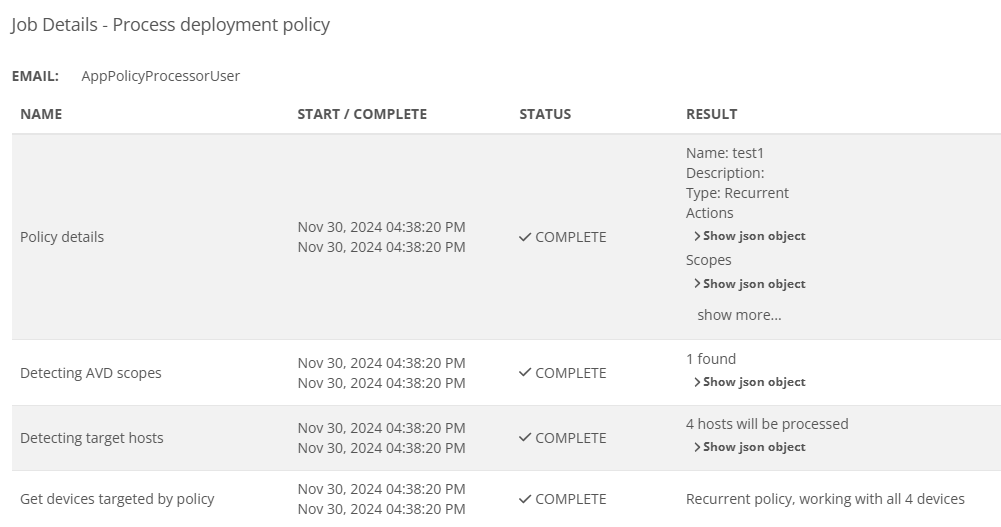Click the AppPolicyProcessorUser email value
1001x527 pixels.
[x=160, y=76]
